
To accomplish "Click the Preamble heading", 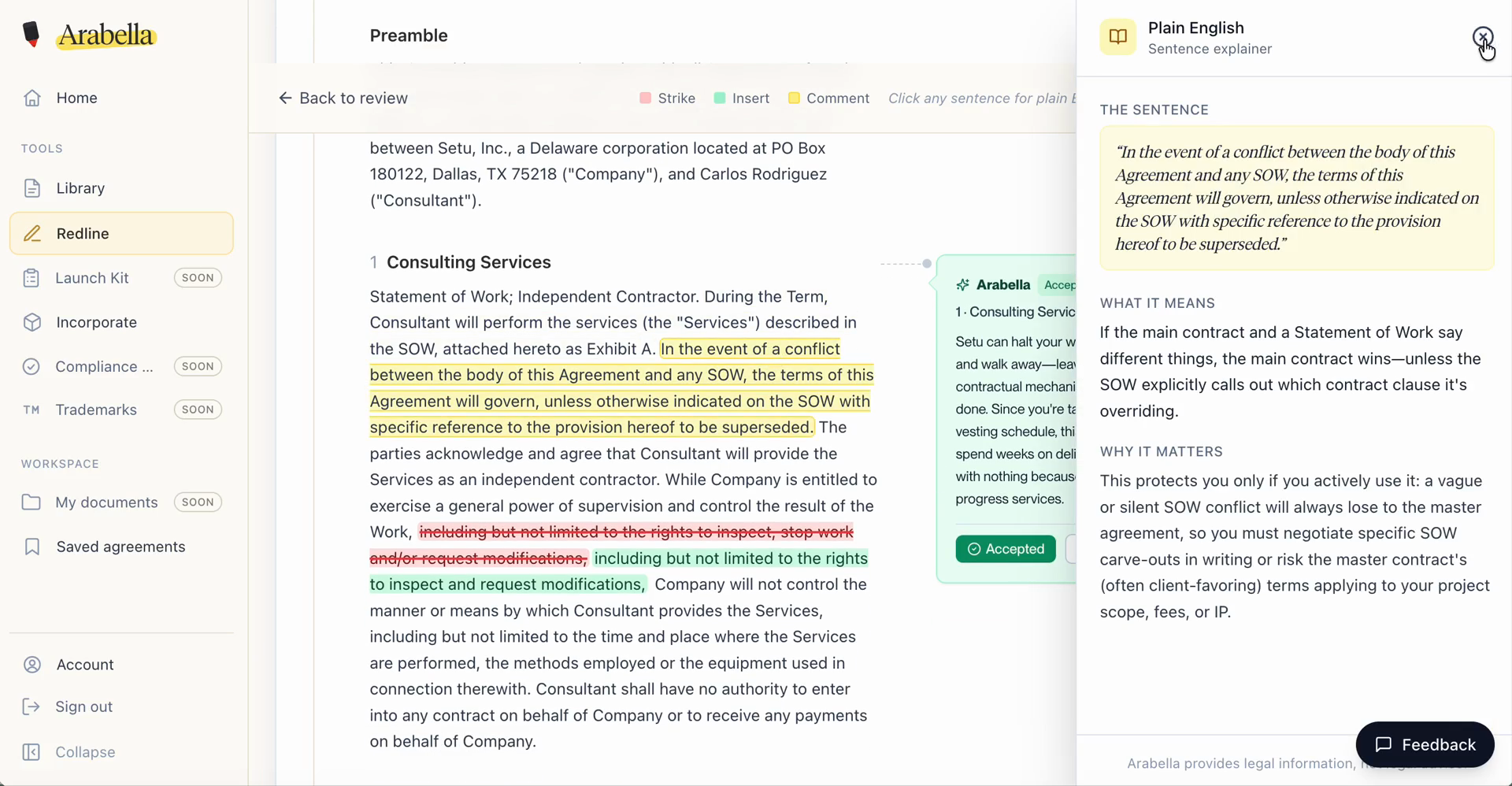I will point(409,35).
